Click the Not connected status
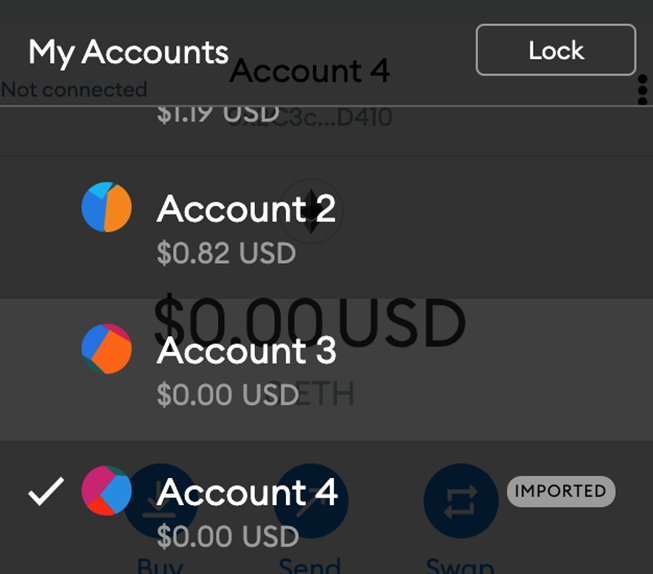Viewport: 653px width, 574px height. pyautogui.click(x=74, y=90)
